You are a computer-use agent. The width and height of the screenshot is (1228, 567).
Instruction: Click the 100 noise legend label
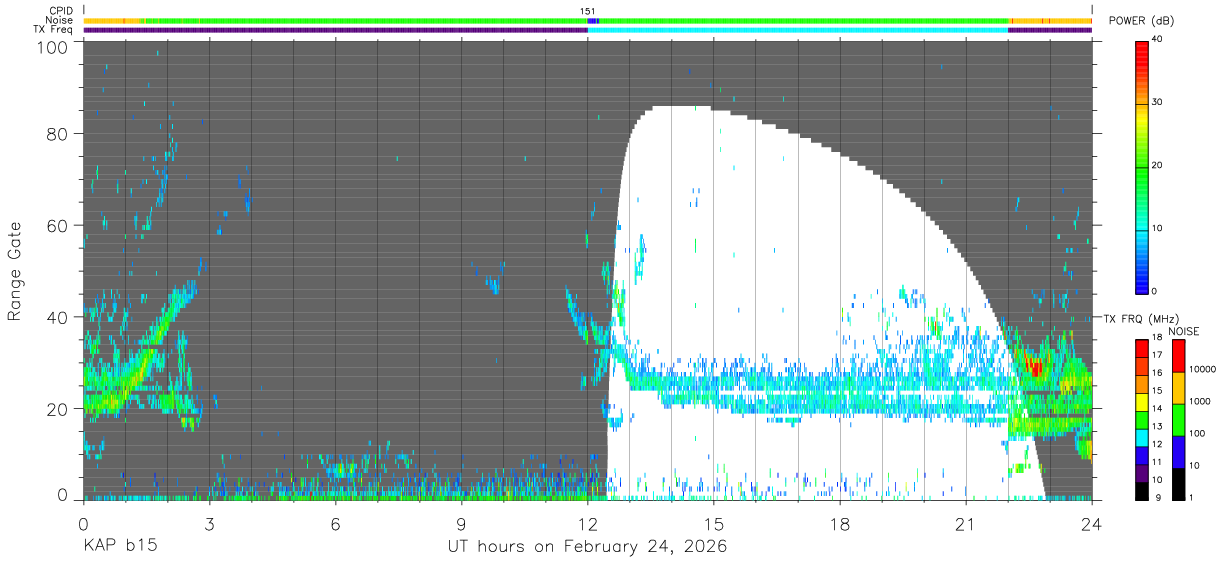1199,433
